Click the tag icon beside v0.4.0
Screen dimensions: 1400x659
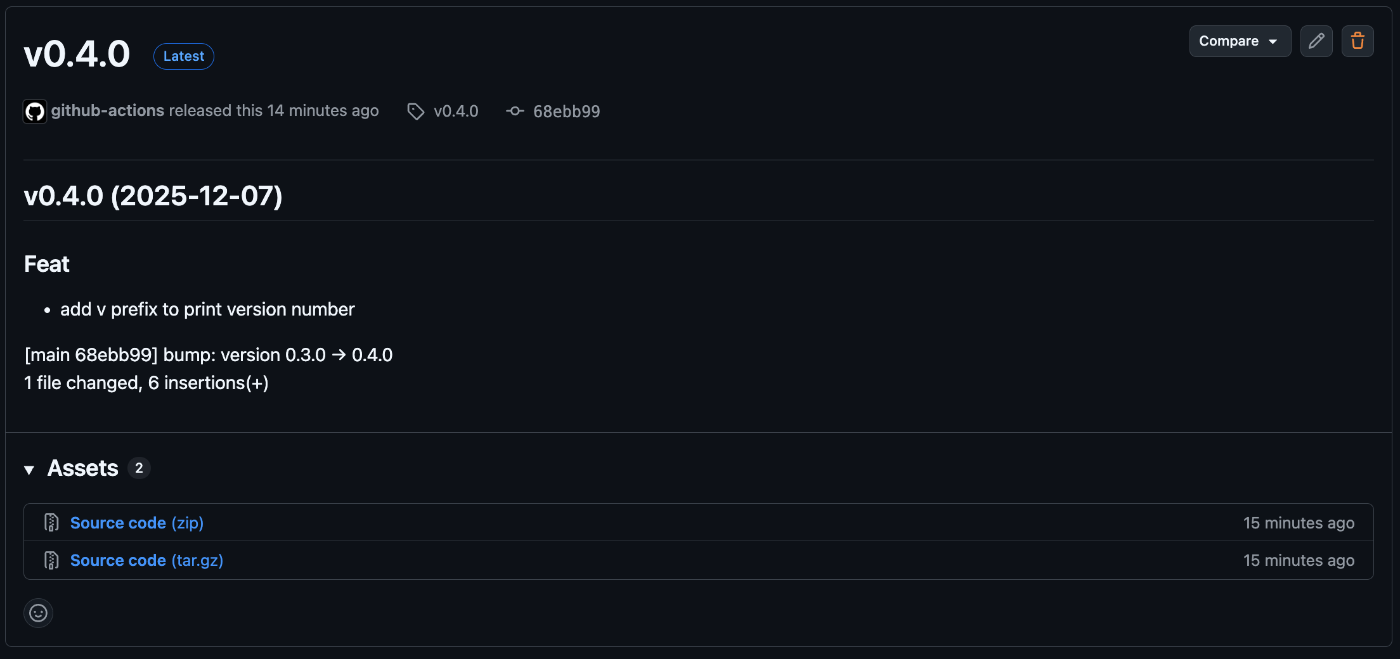(415, 111)
